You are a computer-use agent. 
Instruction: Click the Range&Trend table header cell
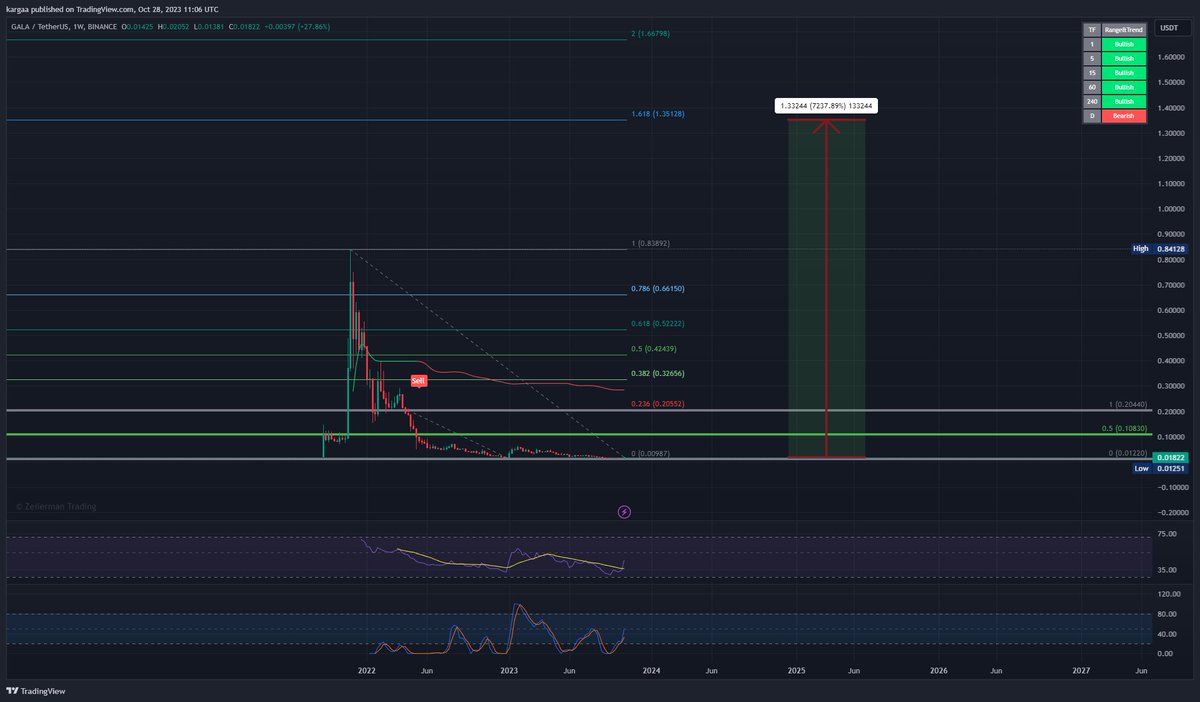point(1125,30)
